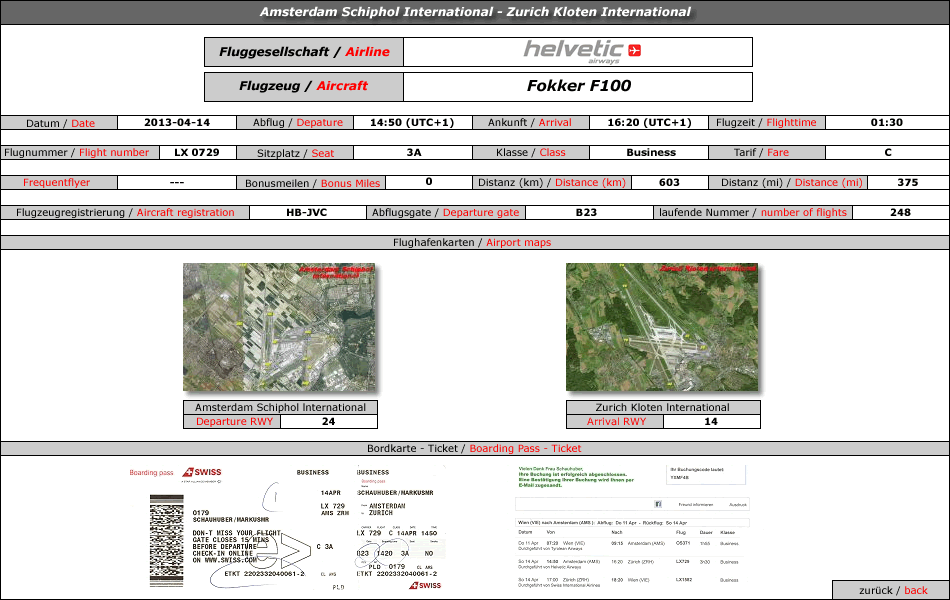The image size is (950, 600).
Task: Click the Abflug / Depature label
Action: pyautogui.click(x=298, y=122)
